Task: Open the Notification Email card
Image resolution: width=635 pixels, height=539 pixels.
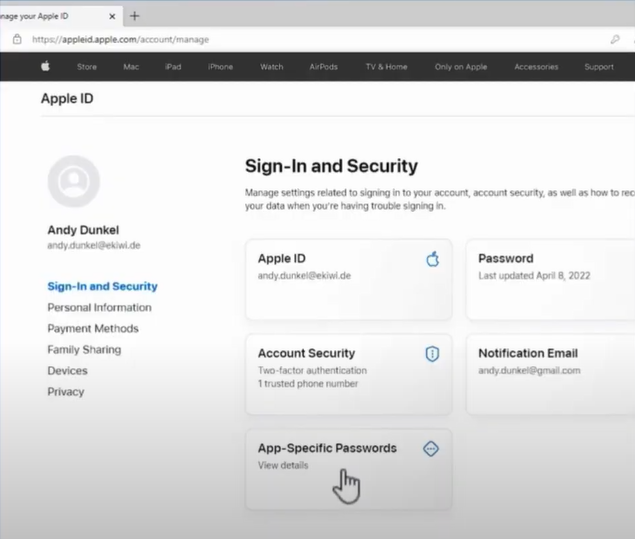Action: tap(550, 374)
